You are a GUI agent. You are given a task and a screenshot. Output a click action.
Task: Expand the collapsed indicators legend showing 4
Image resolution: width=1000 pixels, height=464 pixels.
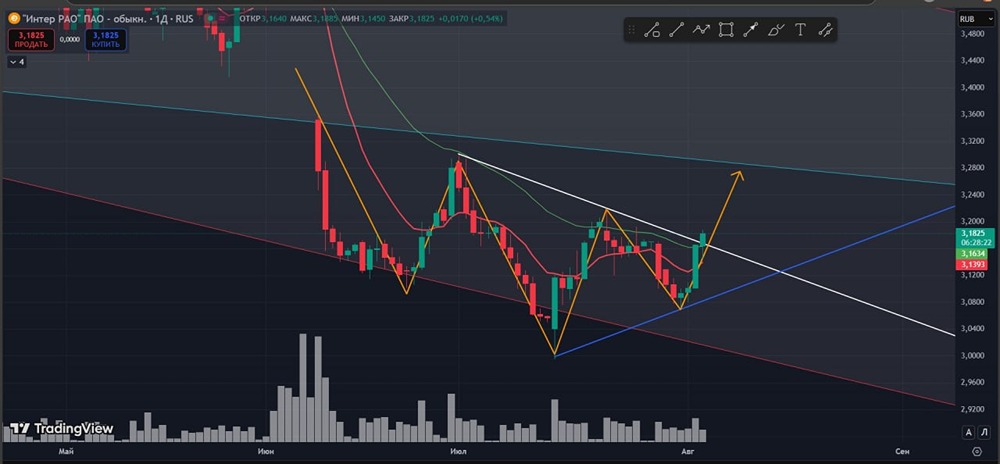[x=17, y=62]
